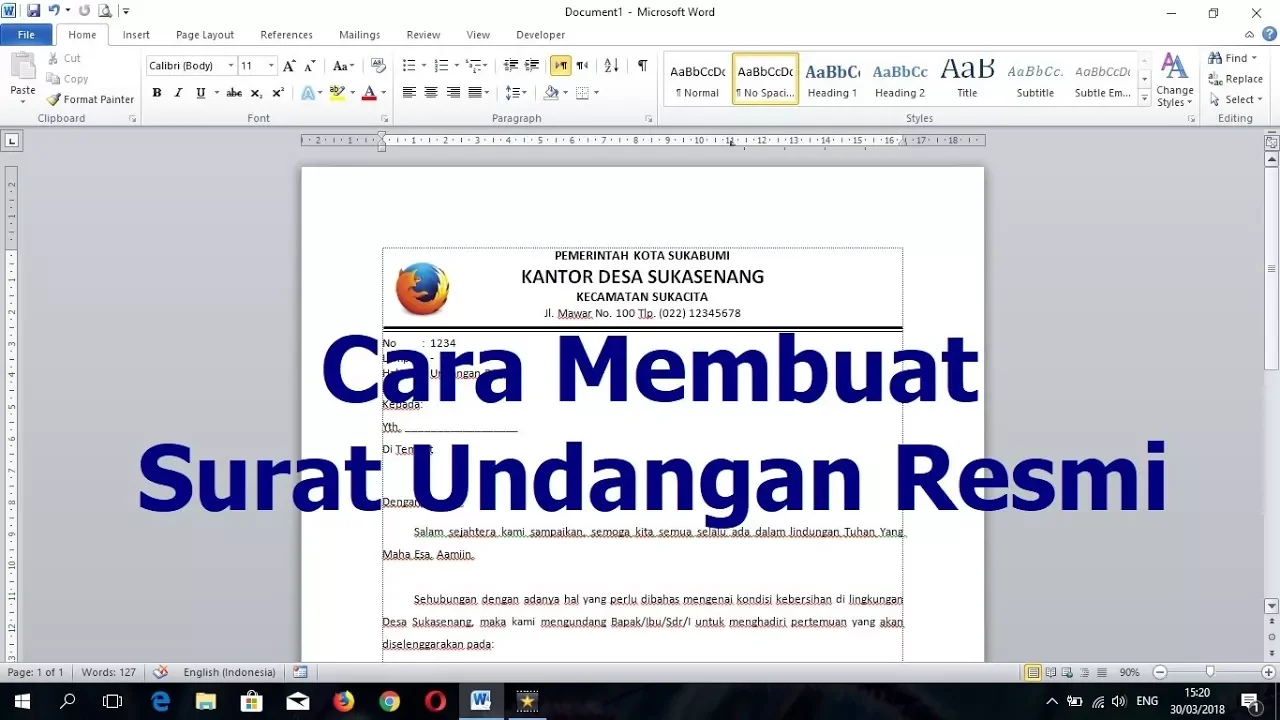Click the Text Effects glowing A icon
The width and height of the screenshot is (1280, 720).
pyautogui.click(x=309, y=93)
